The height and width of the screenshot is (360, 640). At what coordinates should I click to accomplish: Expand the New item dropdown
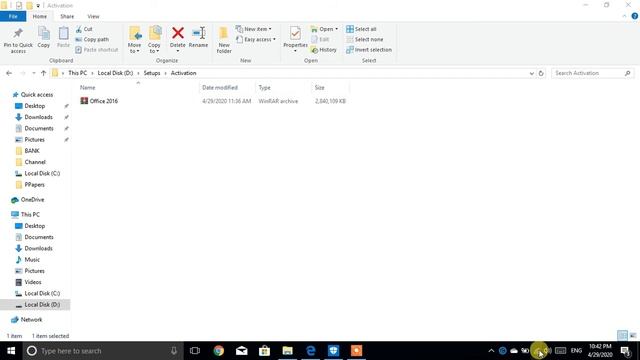(x=254, y=29)
